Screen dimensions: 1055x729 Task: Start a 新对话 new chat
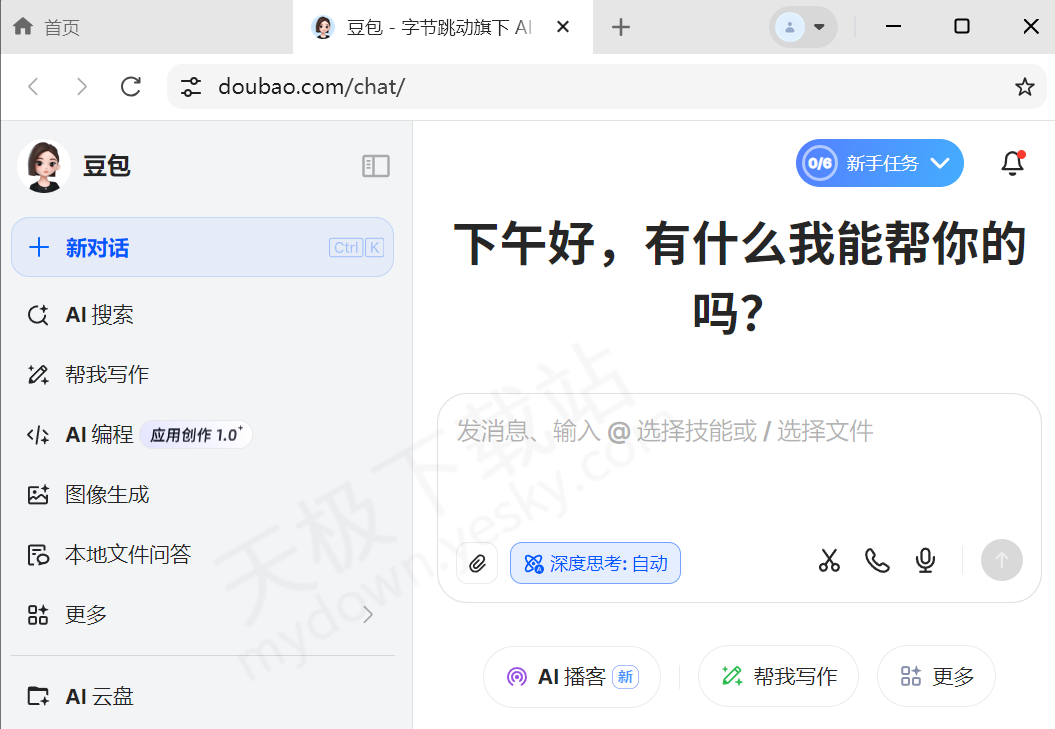click(x=203, y=247)
